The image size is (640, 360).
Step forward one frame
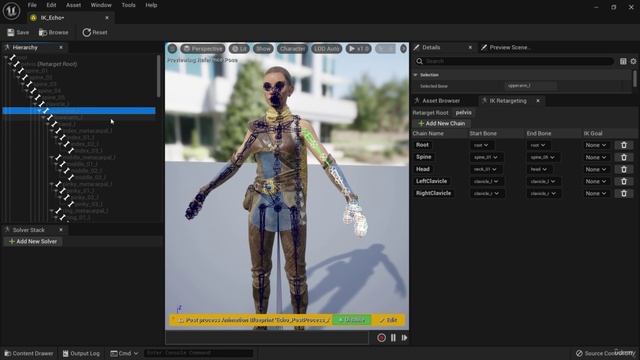pyautogui.click(x=404, y=338)
